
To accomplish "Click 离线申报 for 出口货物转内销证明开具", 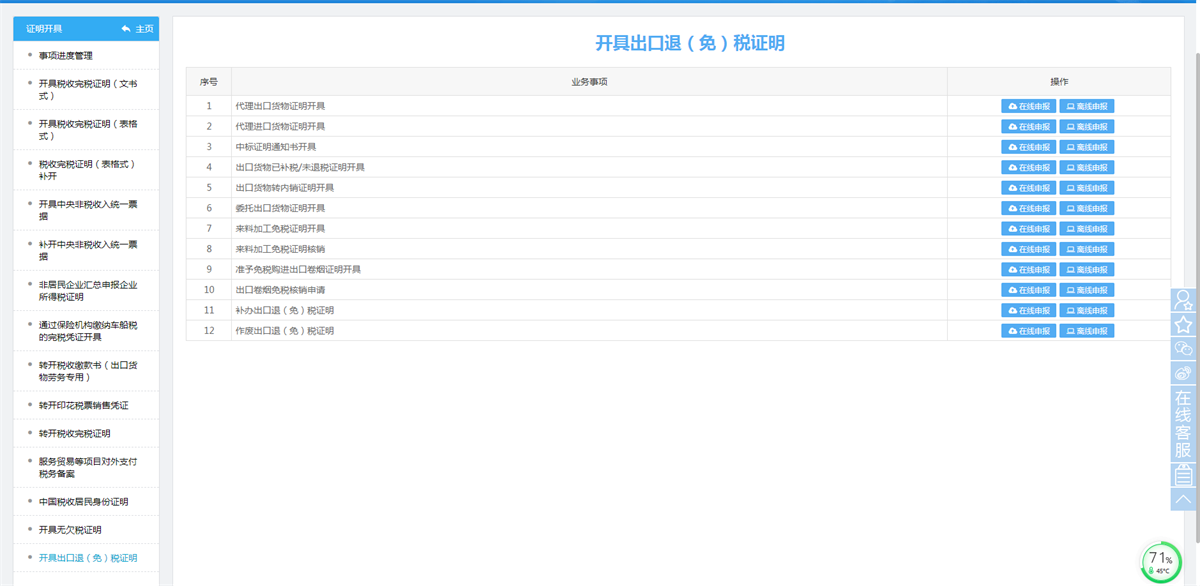I will click(x=1086, y=188).
